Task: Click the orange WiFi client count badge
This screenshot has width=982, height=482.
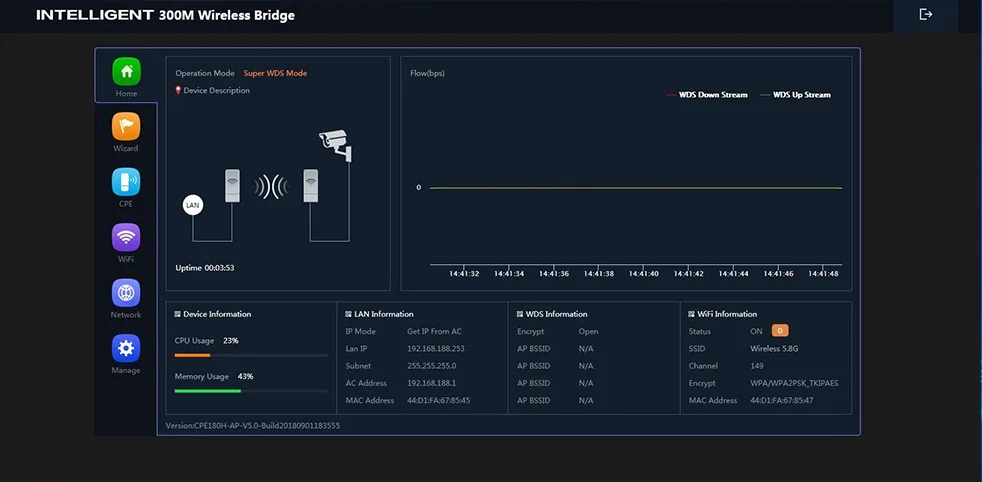Action: click(780, 331)
